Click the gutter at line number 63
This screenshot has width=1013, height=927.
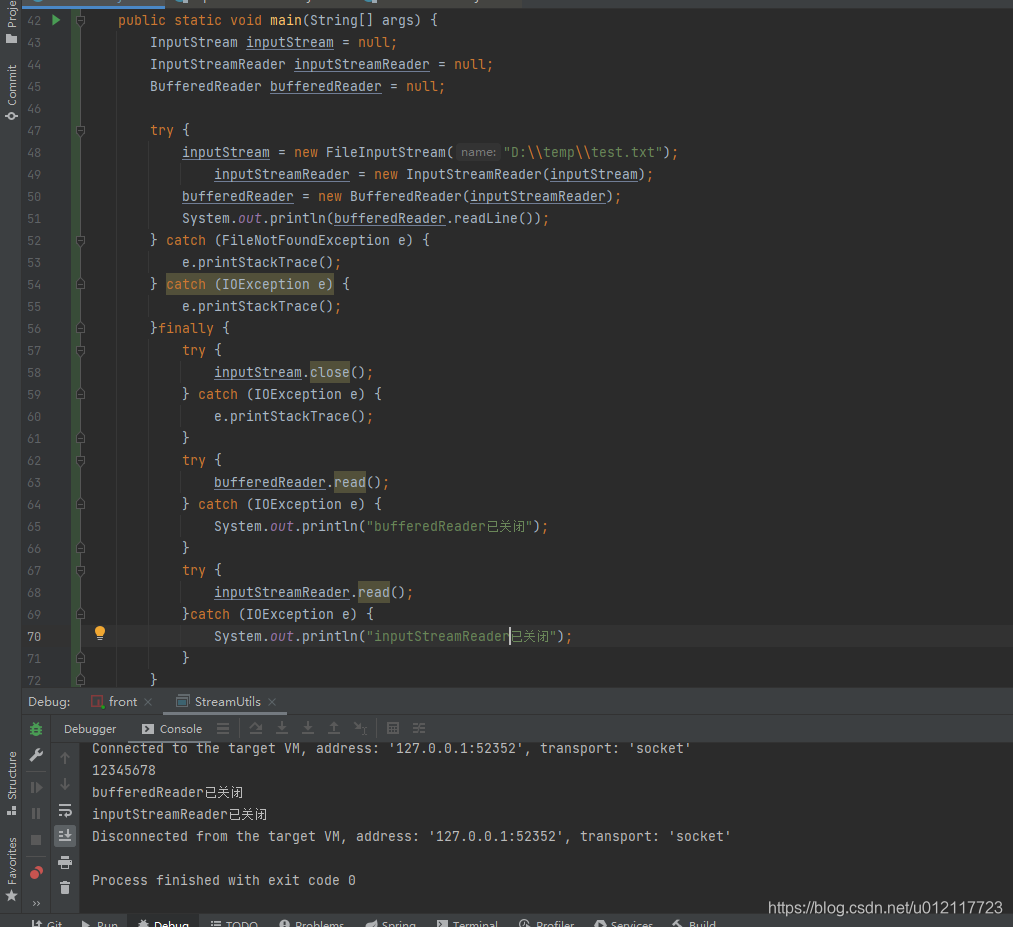pos(34,483)
